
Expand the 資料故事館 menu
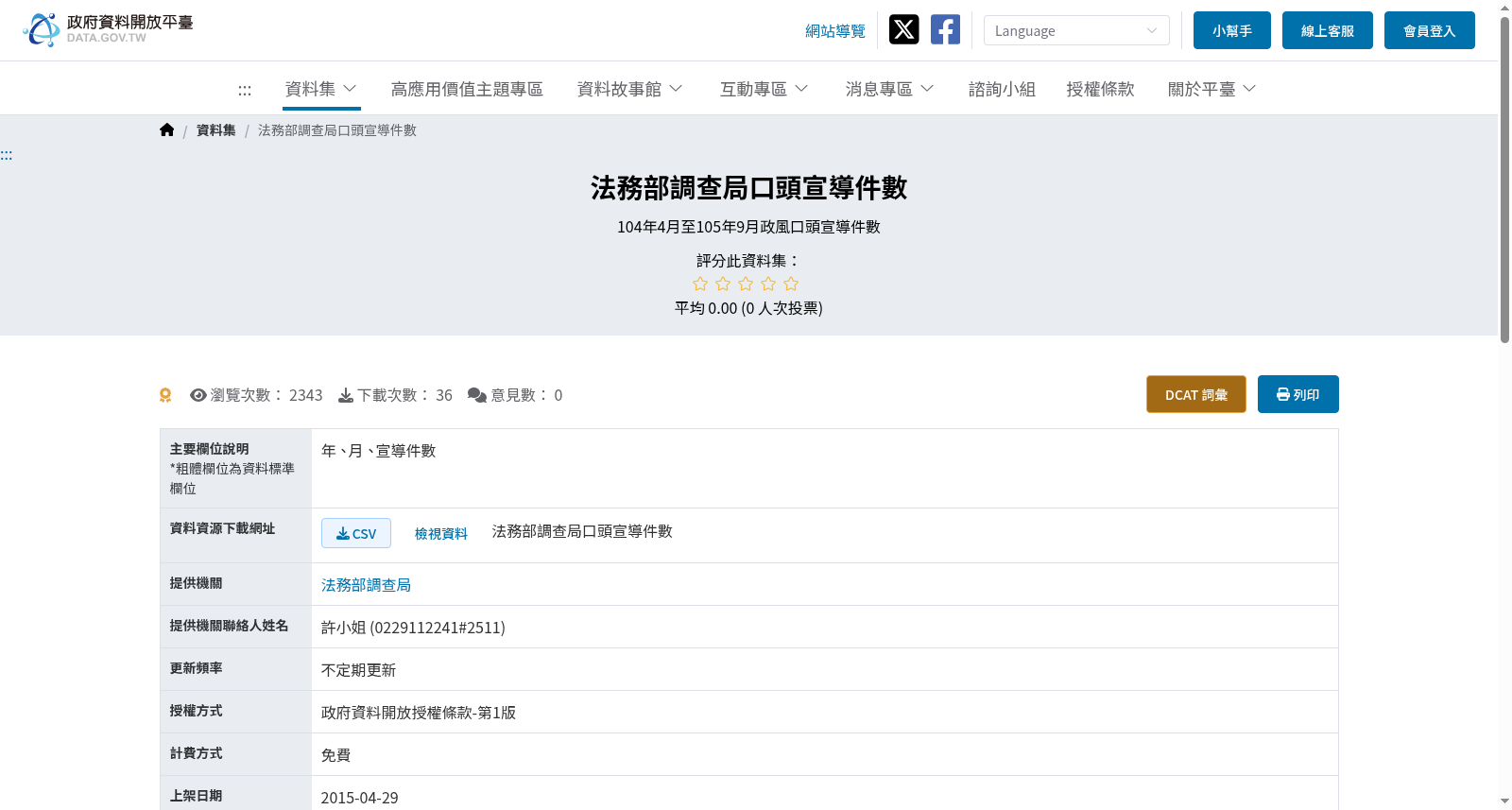[630, 89]
